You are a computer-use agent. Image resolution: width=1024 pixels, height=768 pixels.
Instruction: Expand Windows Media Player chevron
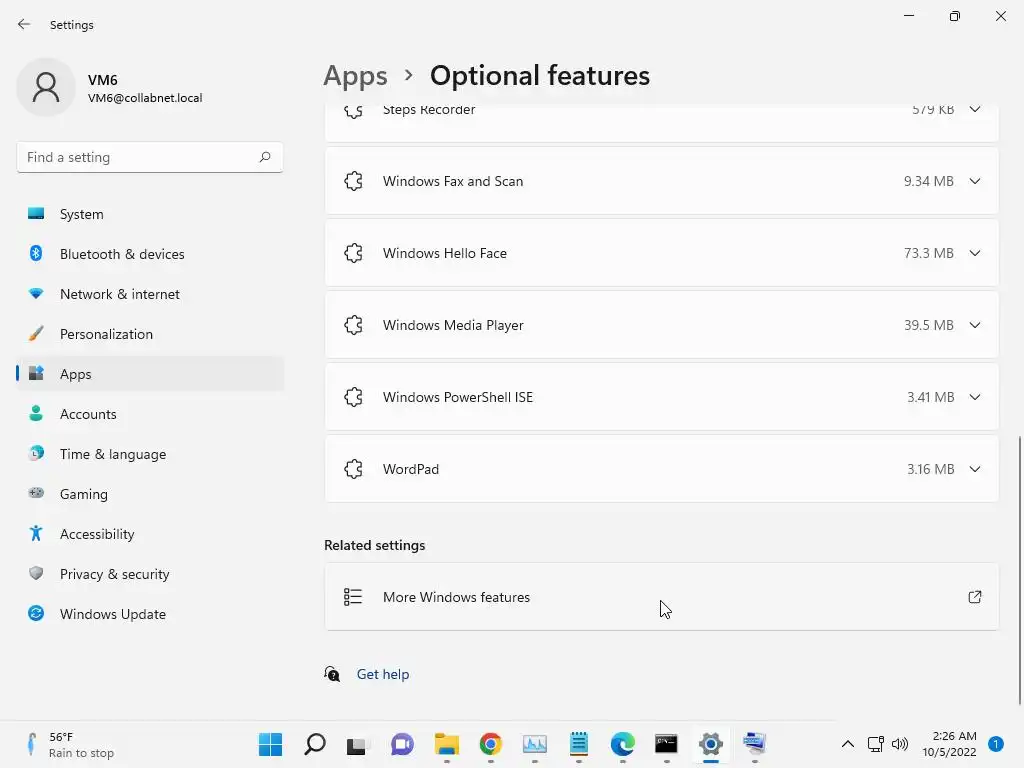coord(974,325)
